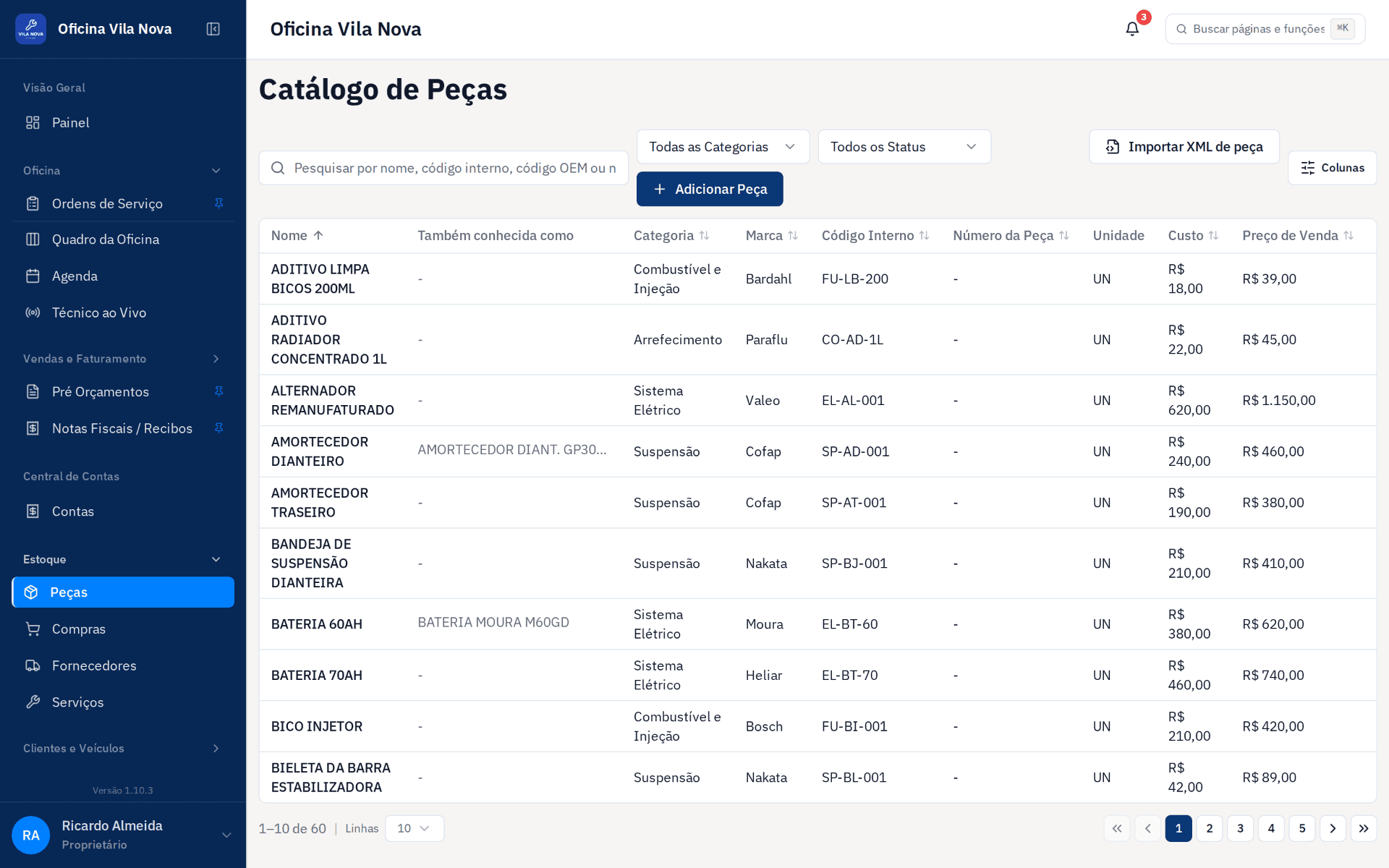Sort by Custo column arrows
Image resolution: width=1389 pixels, height=868 pixels.
coord(1213,236)
